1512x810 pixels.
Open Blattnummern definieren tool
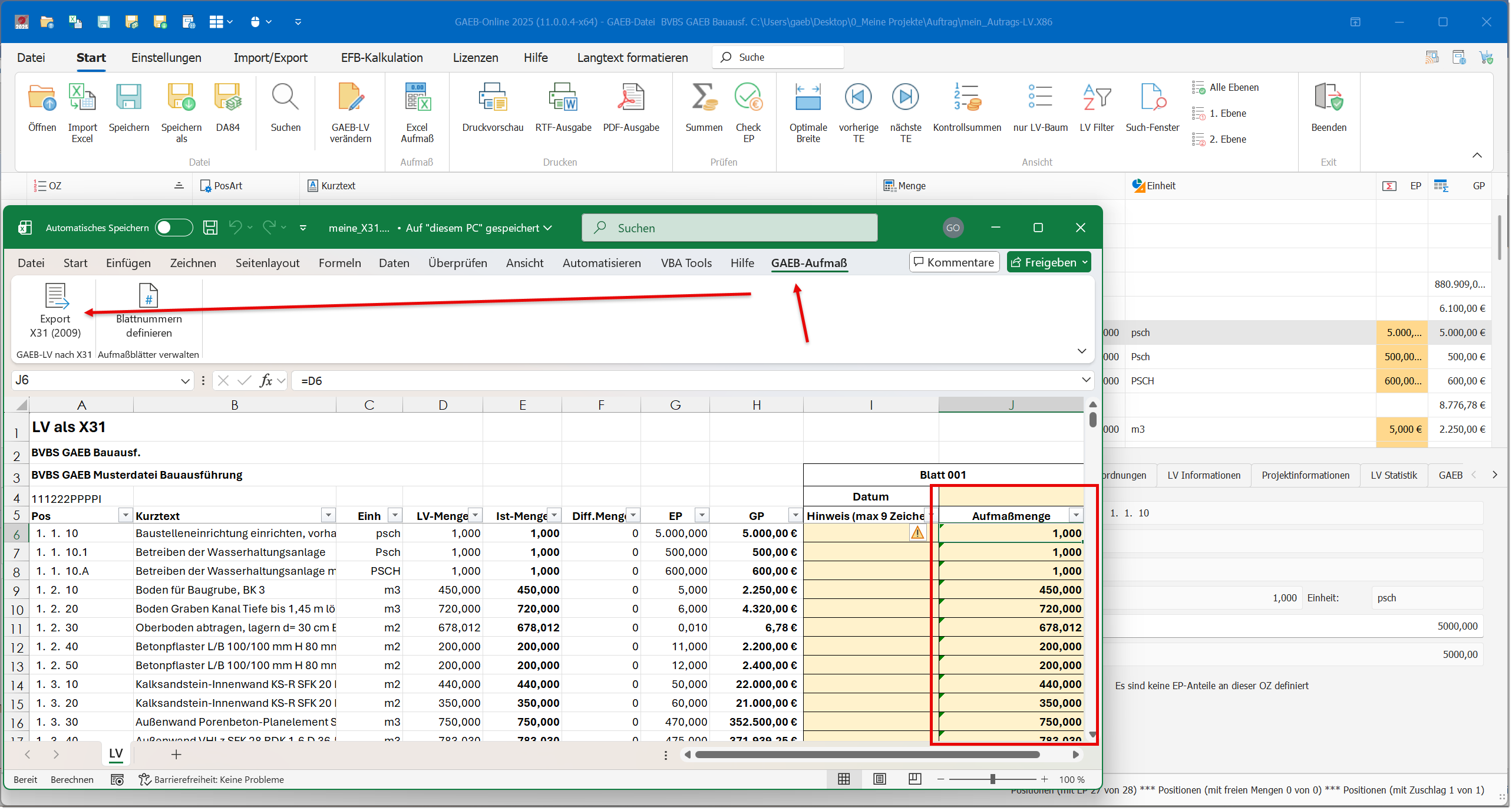coord(148,297)
